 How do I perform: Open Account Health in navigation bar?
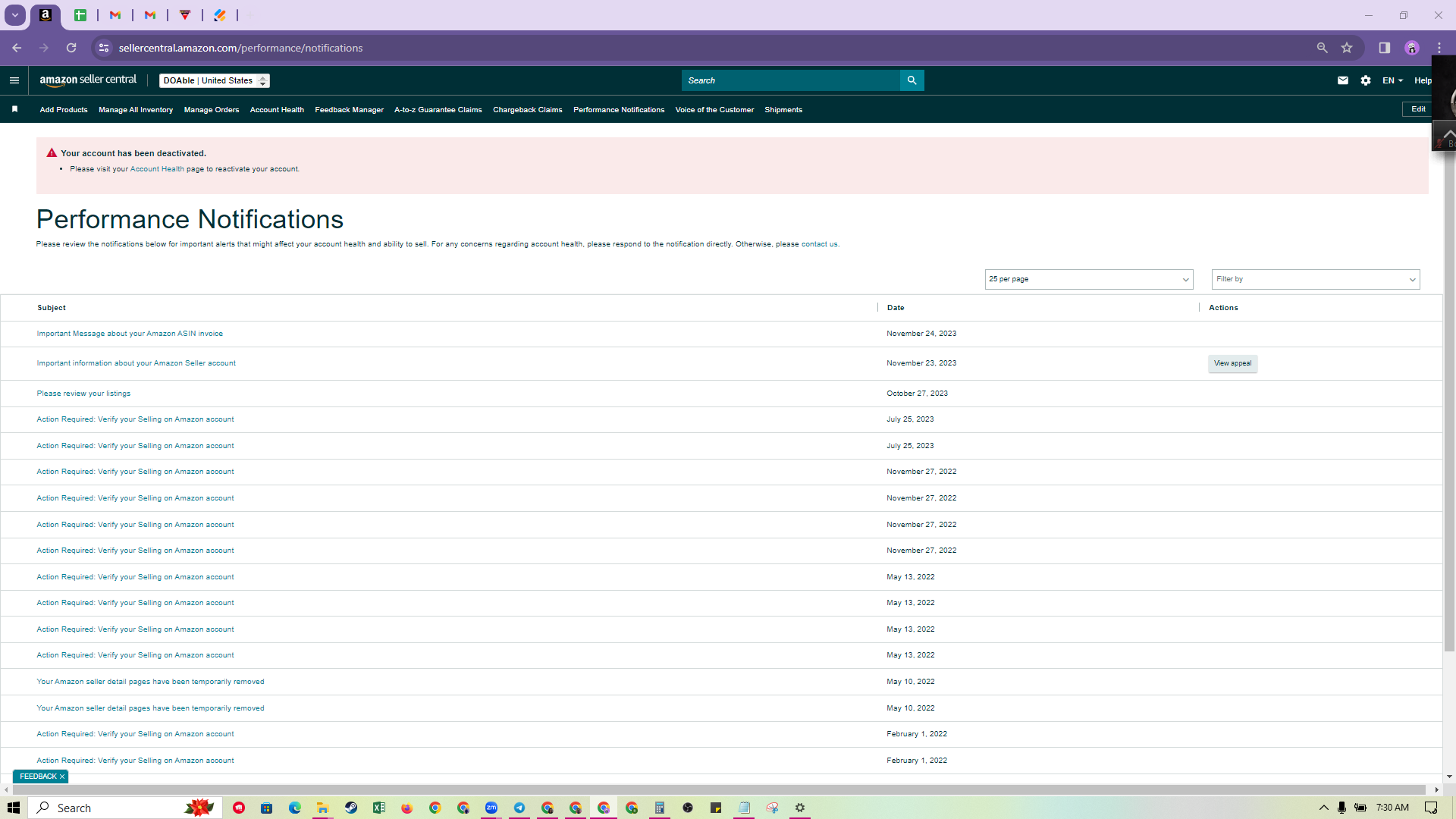[277, 110]
